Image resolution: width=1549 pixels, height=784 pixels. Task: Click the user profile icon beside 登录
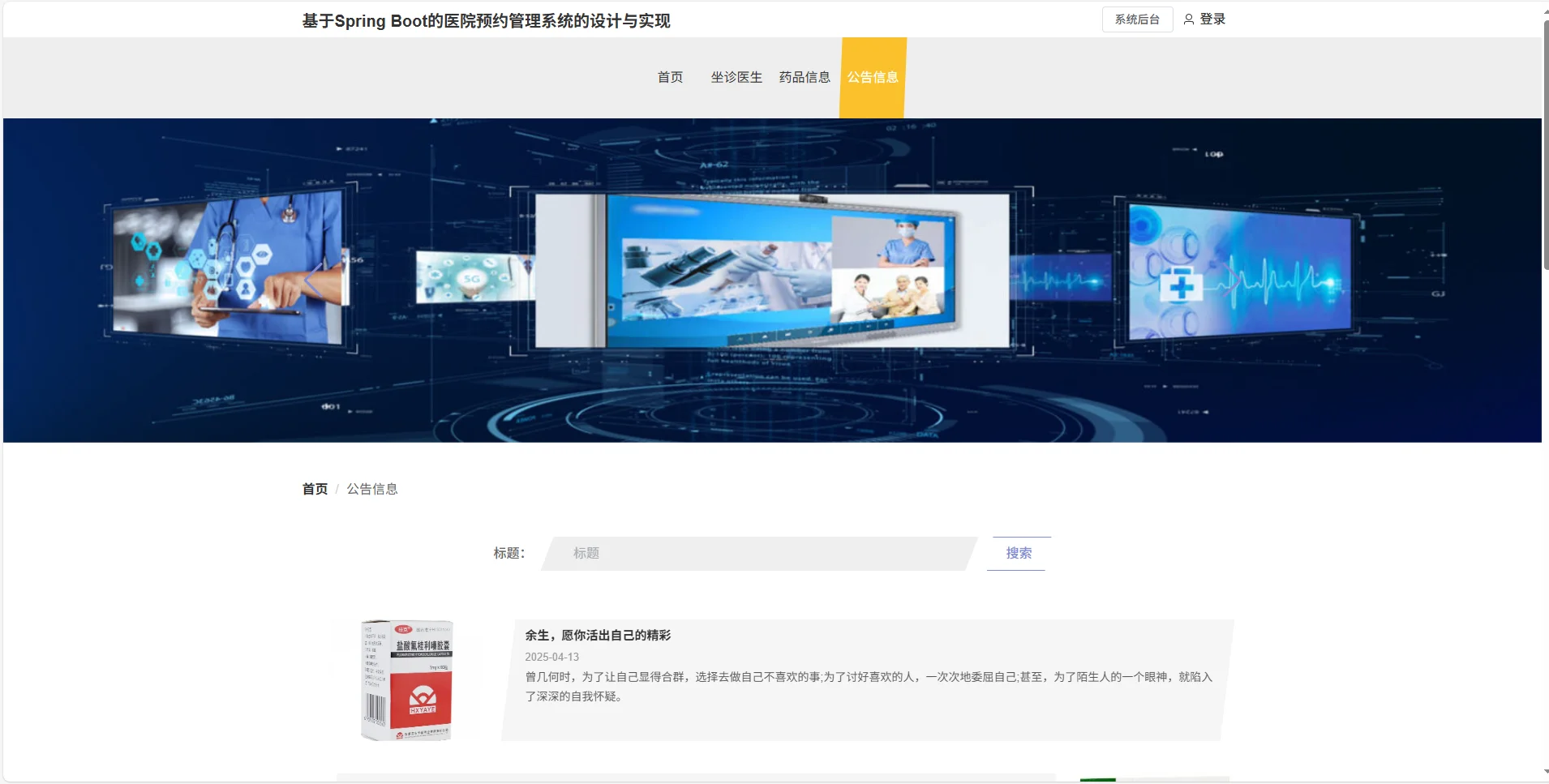click(1186, 19)
